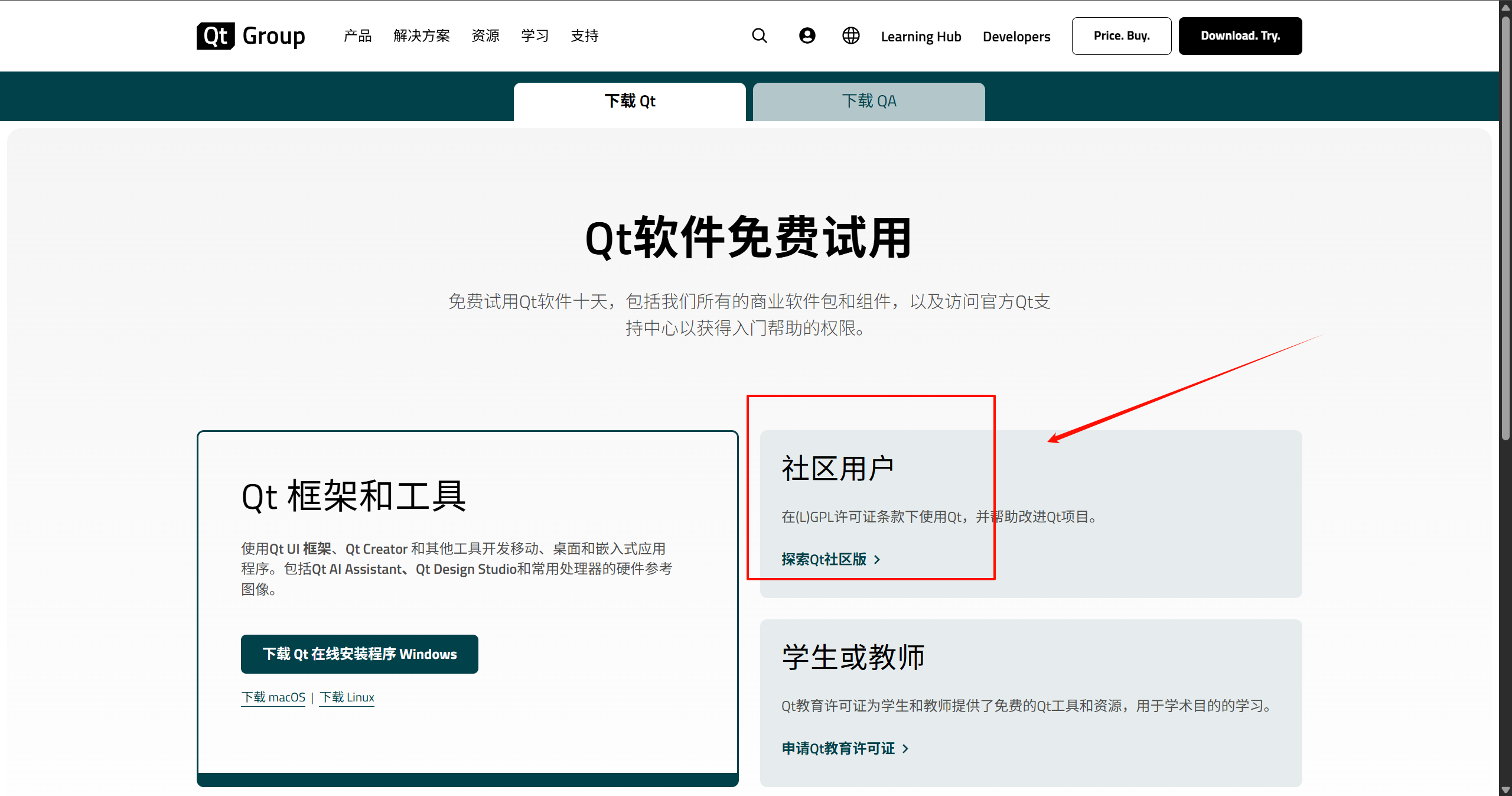Screen dimensions: 1512x796
Task: Click the scrollbar down arrow
Action: [1505, 789]
